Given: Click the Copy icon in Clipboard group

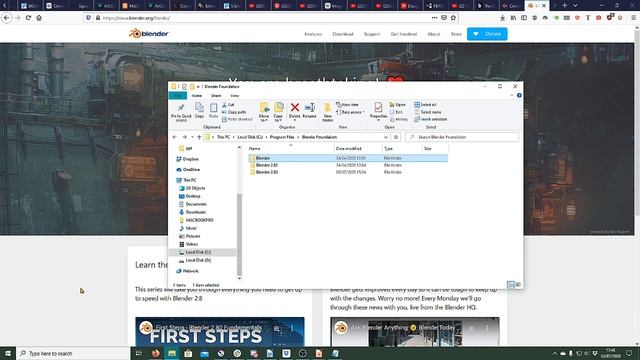Looking at the screenshot, I should [x=199, y=110].
